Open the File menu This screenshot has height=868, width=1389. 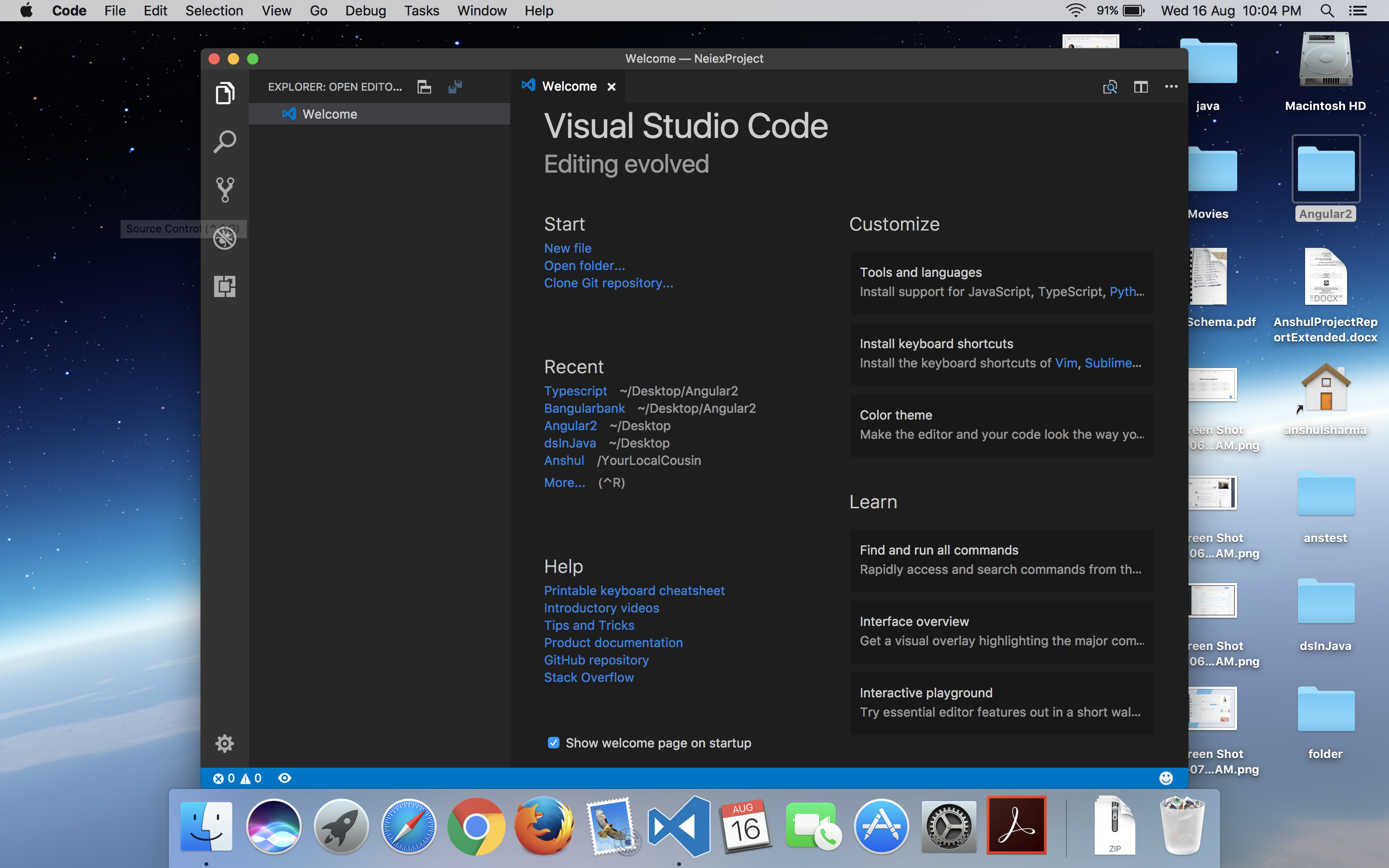115,10
